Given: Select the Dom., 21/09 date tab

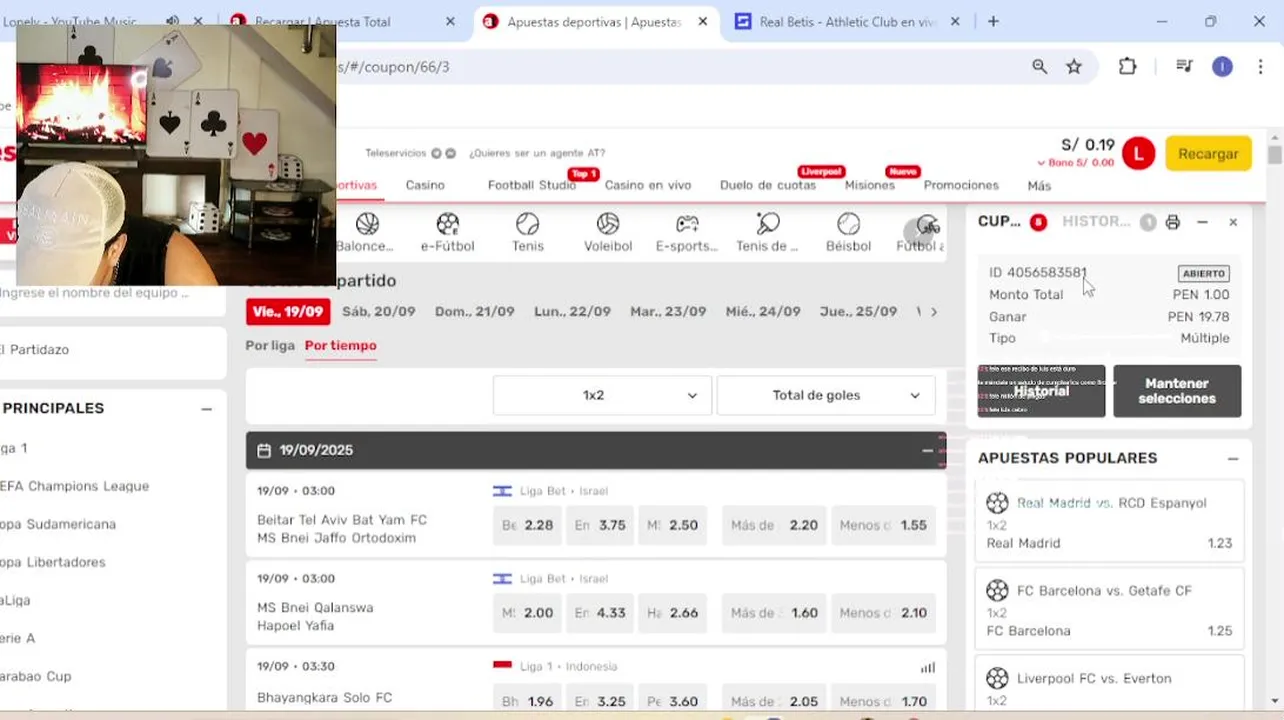Looking at the screenshot, I should pyautogui.click(x=474, y=311).
